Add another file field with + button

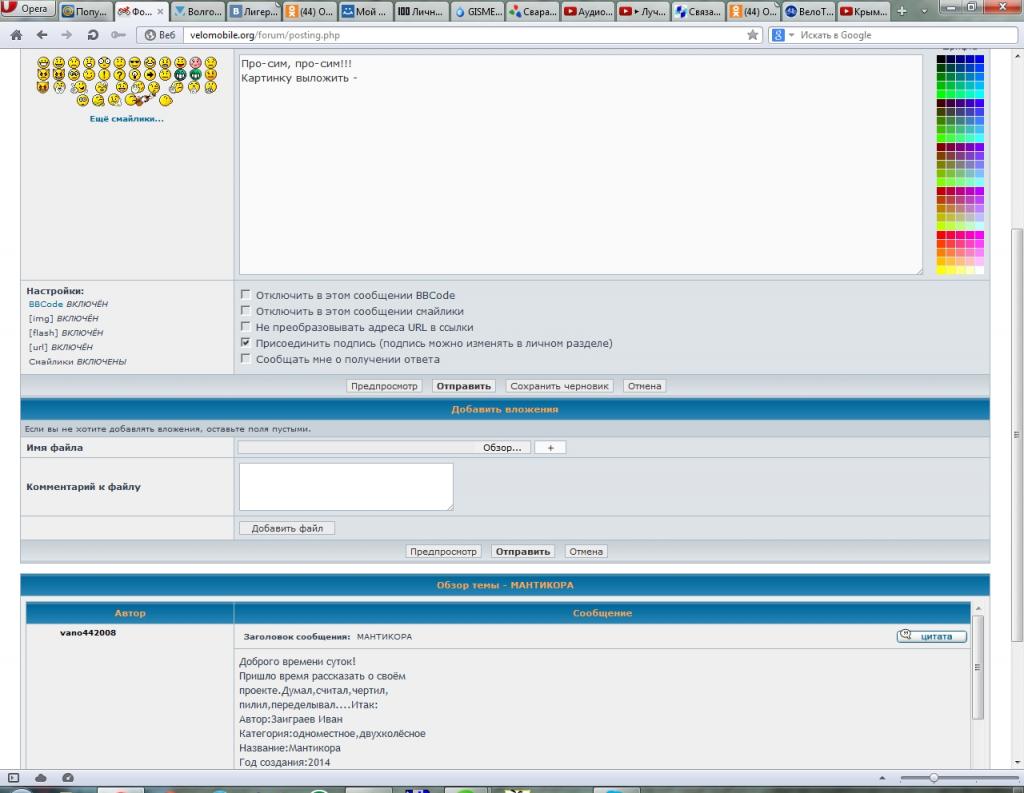[x=551, y=447]
